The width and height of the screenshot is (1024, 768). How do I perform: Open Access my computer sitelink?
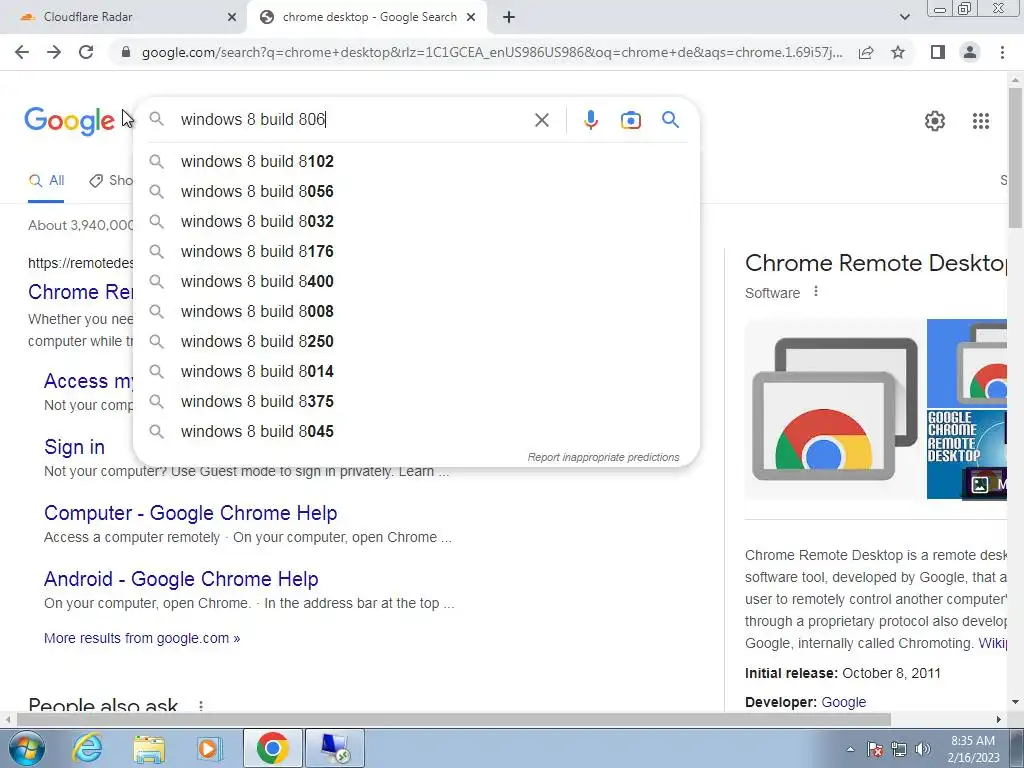click(x=89, y=381)
